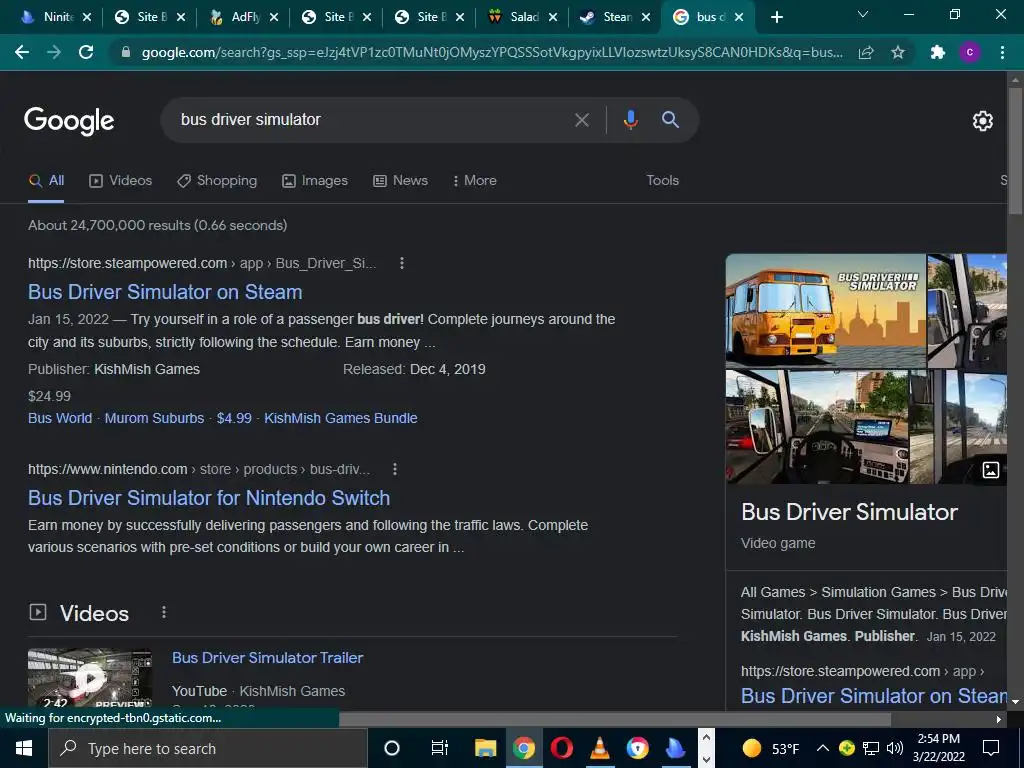Open knowledge panel Steam result link

click(x=874, y=696)
